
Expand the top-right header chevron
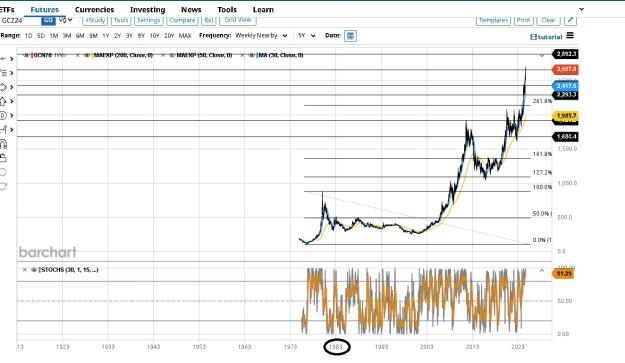(582, 9)
